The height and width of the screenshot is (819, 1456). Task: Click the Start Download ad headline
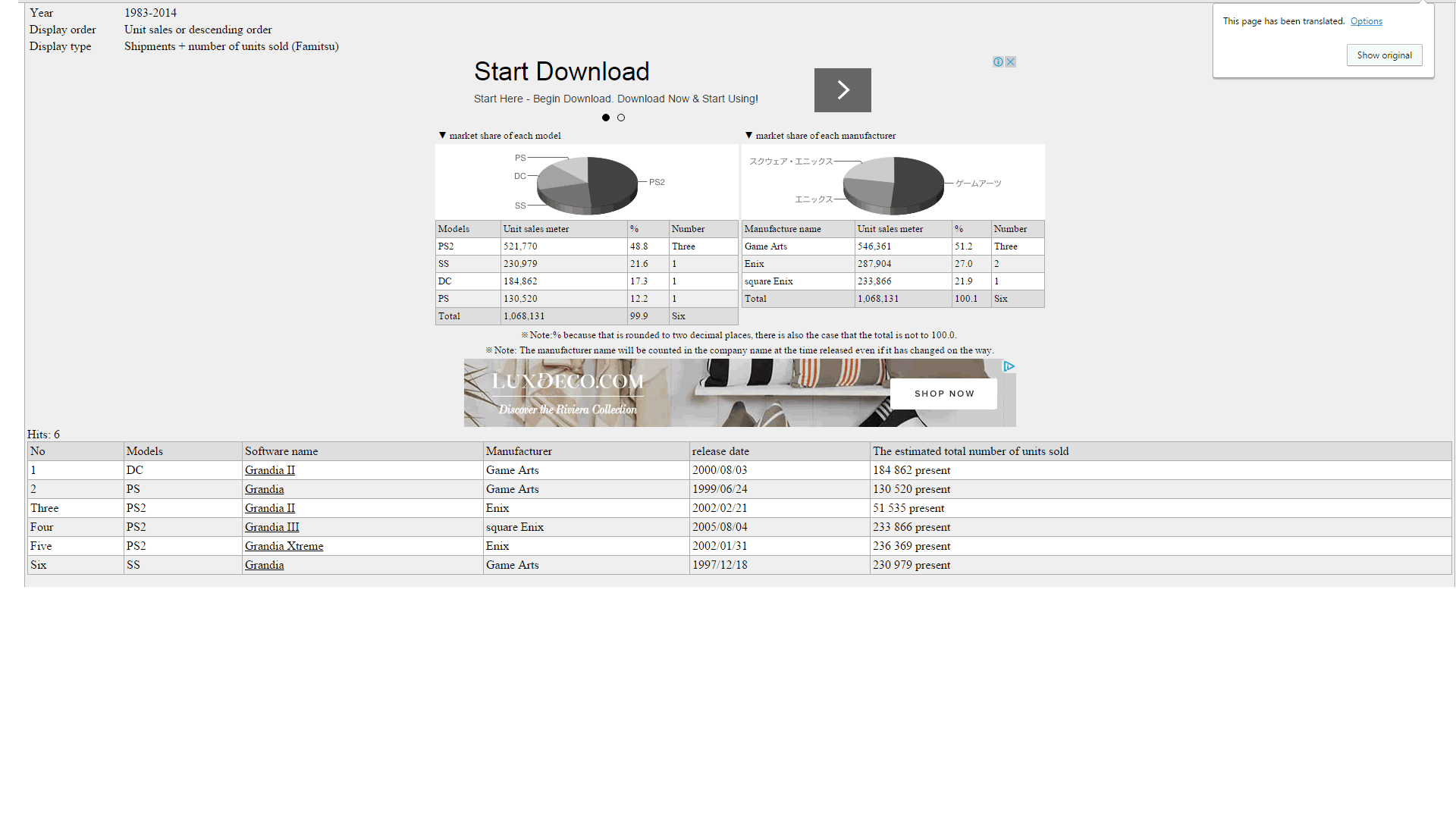pos(561,72)
